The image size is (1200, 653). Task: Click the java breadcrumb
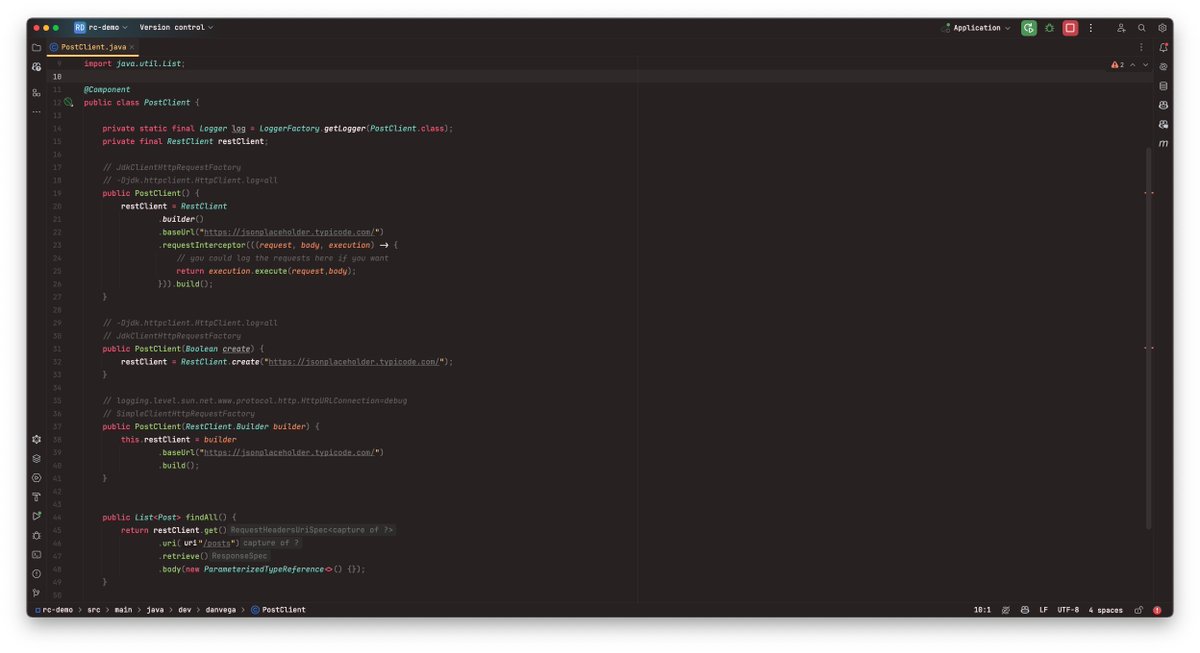(156, 610)
